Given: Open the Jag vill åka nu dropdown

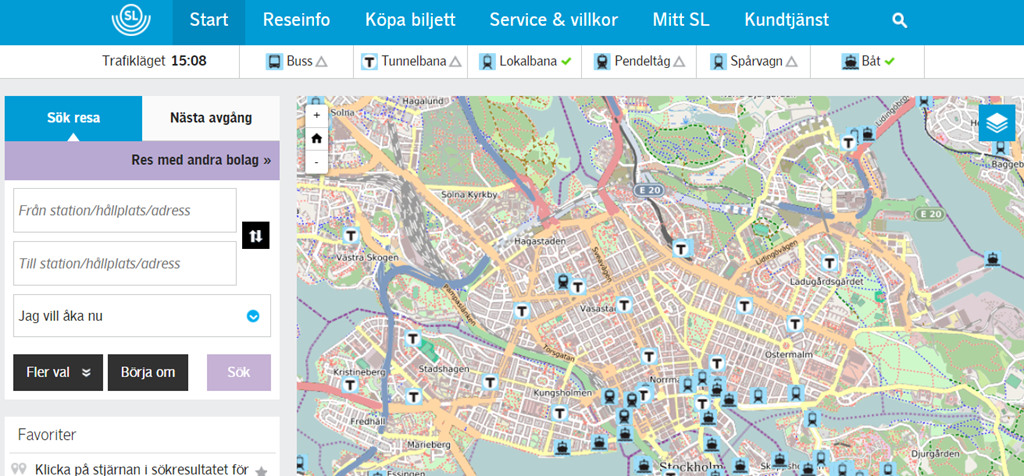Looking at the screenshot, I should tap(142, 316).
